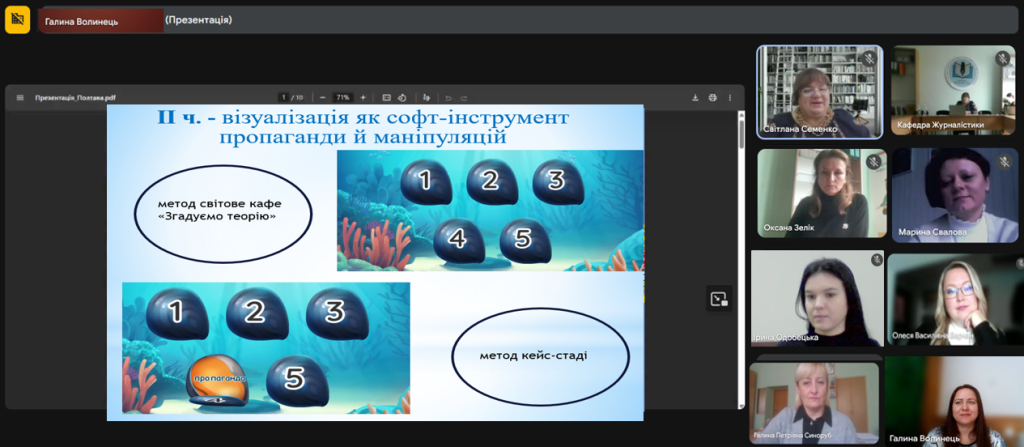The height and width of the screenshot is (447, 1024).
Task: Click the yellow stop presenting icon at top left
Action: coord(17,19)
